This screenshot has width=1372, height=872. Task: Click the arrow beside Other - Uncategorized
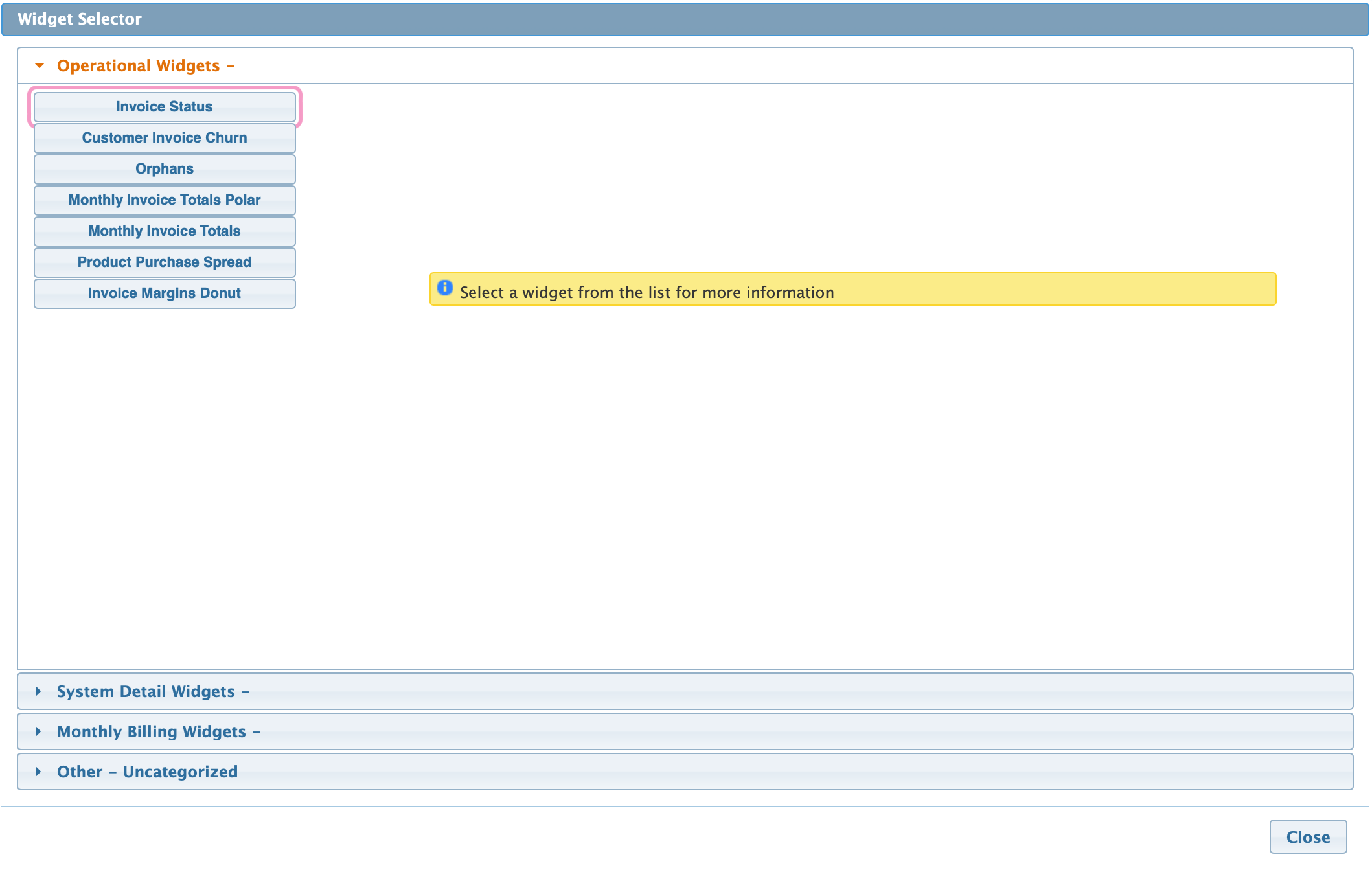pyautogui.click(x=38, y=772)
